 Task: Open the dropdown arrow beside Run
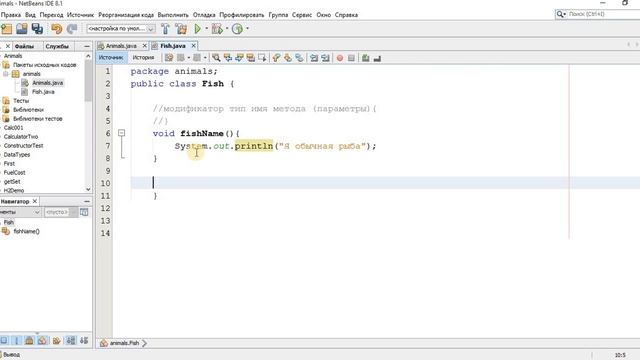(x=207, y=29)
